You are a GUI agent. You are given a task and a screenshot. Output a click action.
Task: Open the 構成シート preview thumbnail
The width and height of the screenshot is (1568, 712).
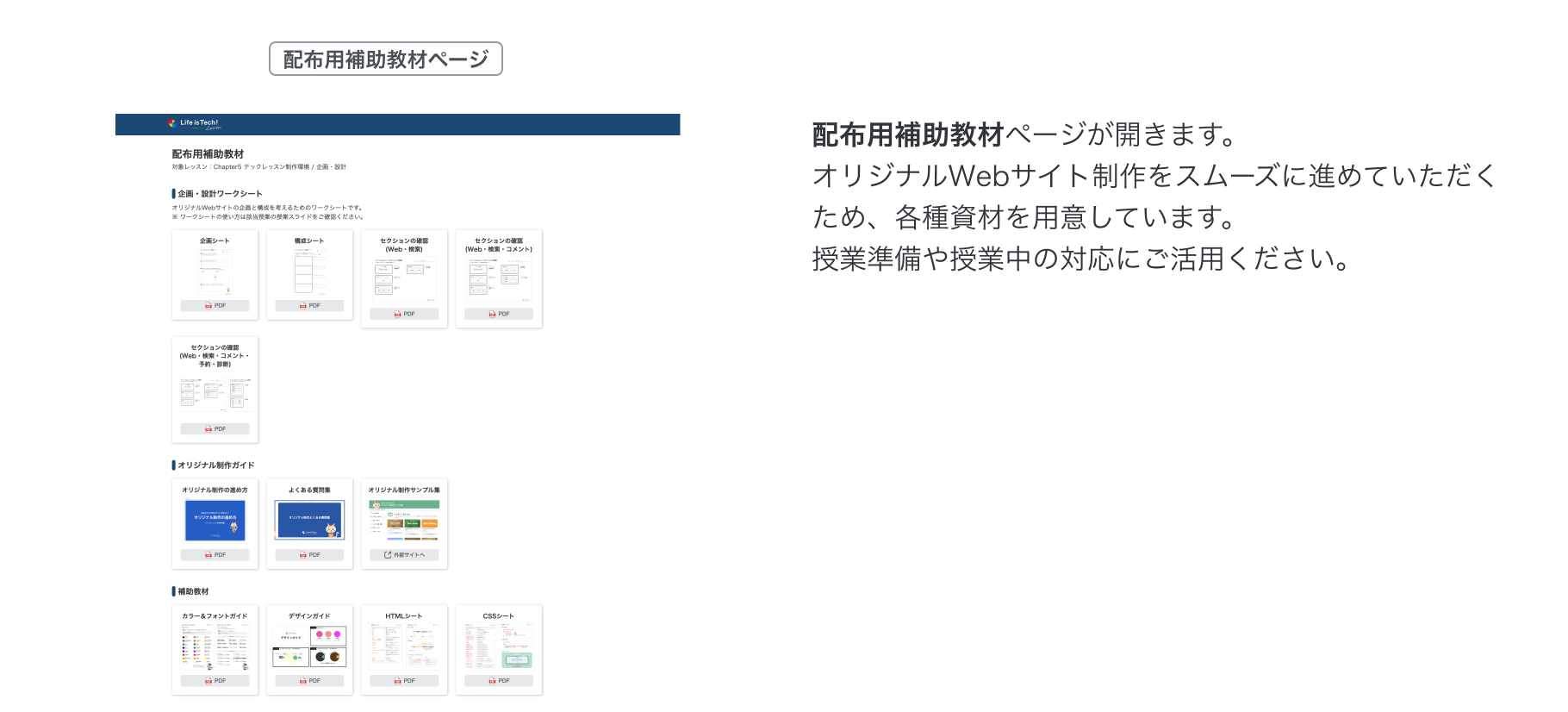pos(309,272)
